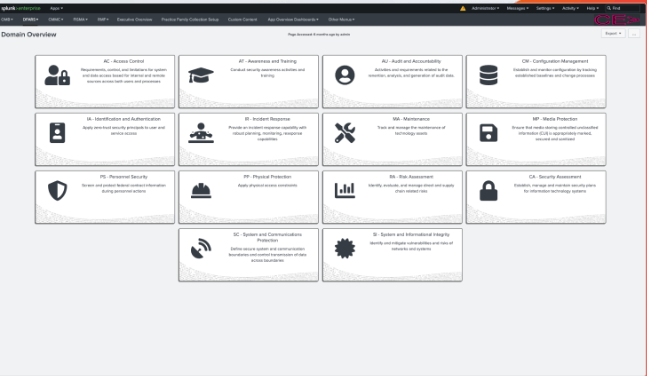Expand the Administrator menu
Viewport: 647px width, 376px height.
point(485,8)
